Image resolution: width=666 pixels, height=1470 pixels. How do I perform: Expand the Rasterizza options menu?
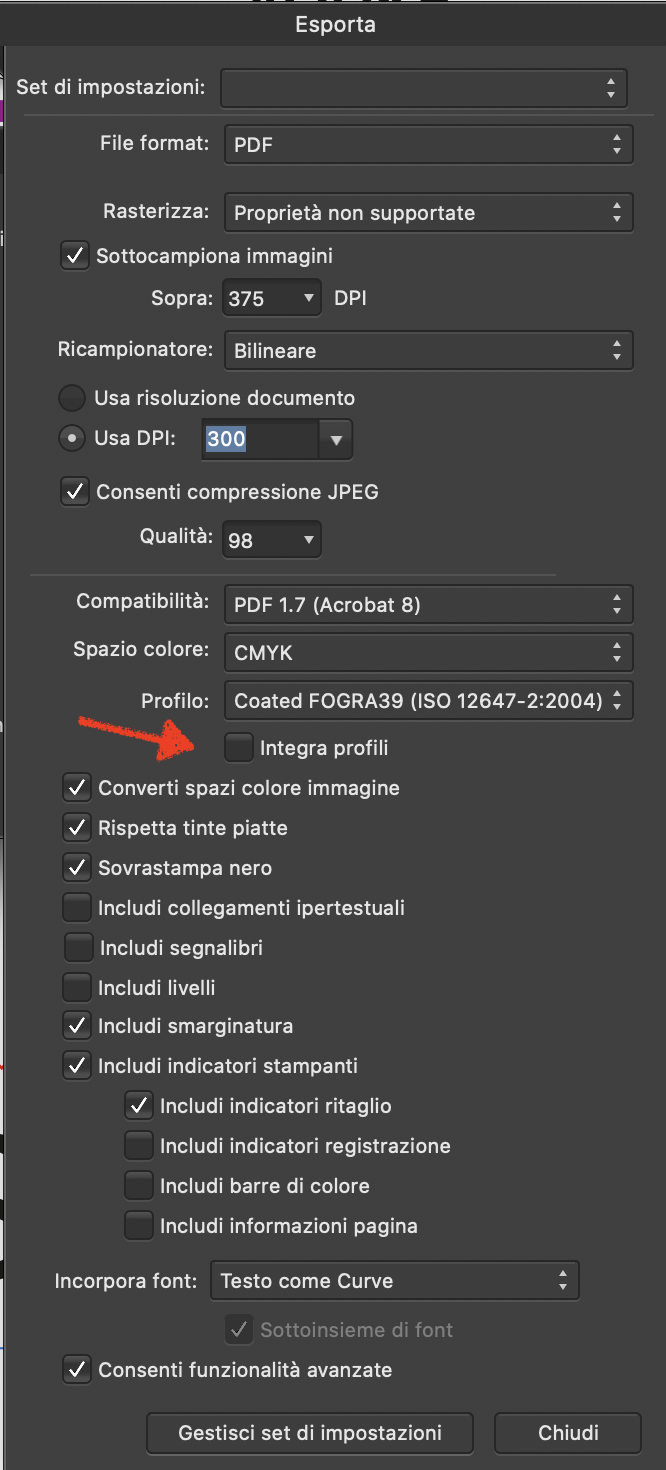pos(429,213)
